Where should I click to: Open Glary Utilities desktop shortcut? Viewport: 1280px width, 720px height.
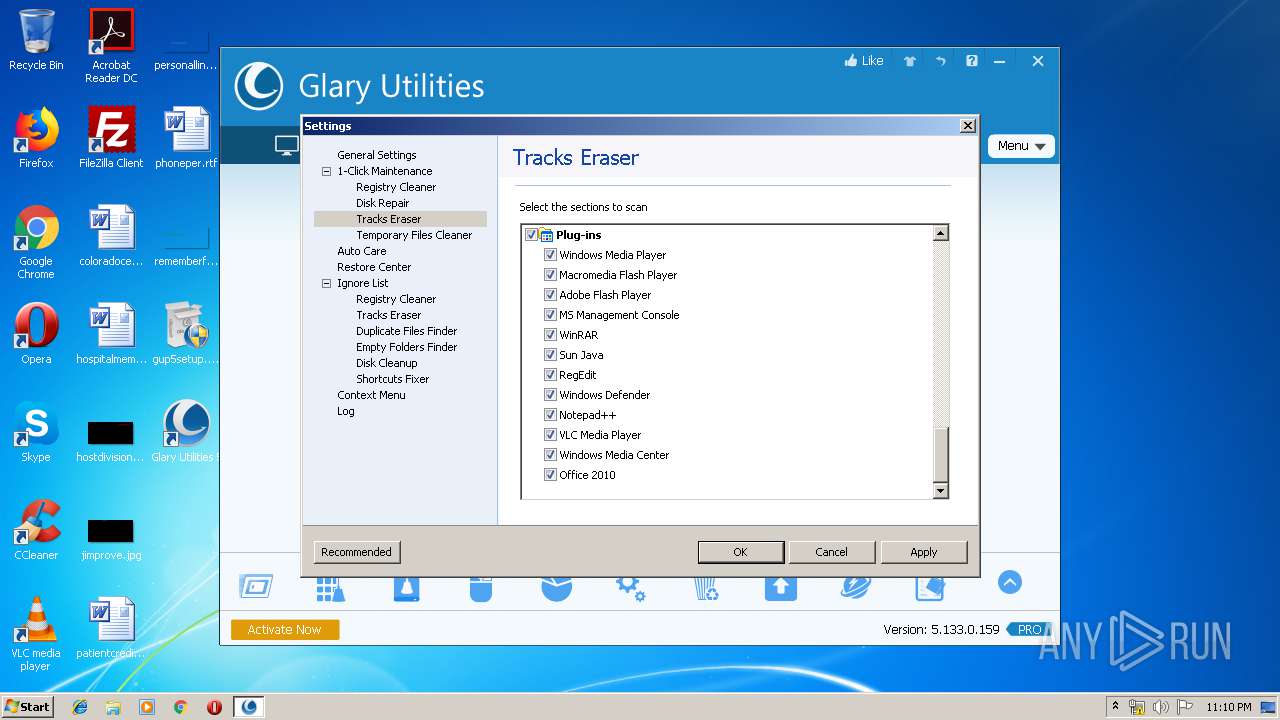pyautogui.click(x=186, y=432)
